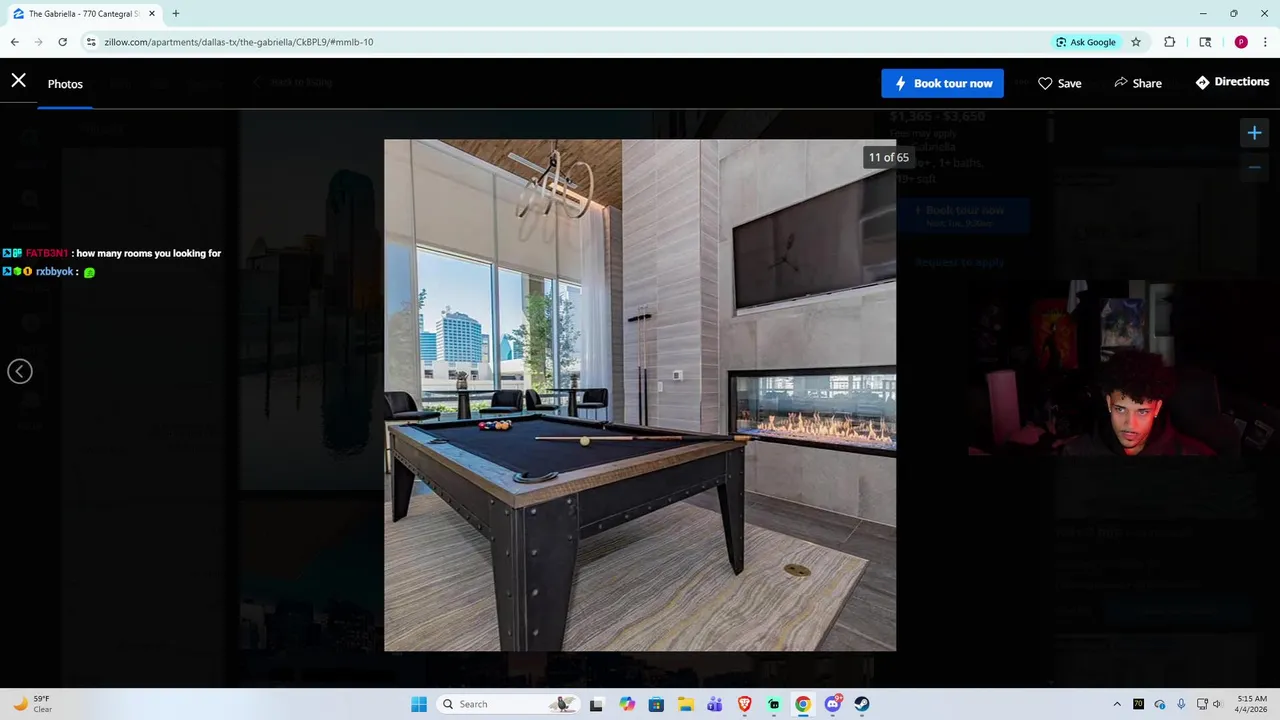Screen dimensions: 1280x720
Task: Open the clock showing 5:15 AM
Action: (1251, 704)
